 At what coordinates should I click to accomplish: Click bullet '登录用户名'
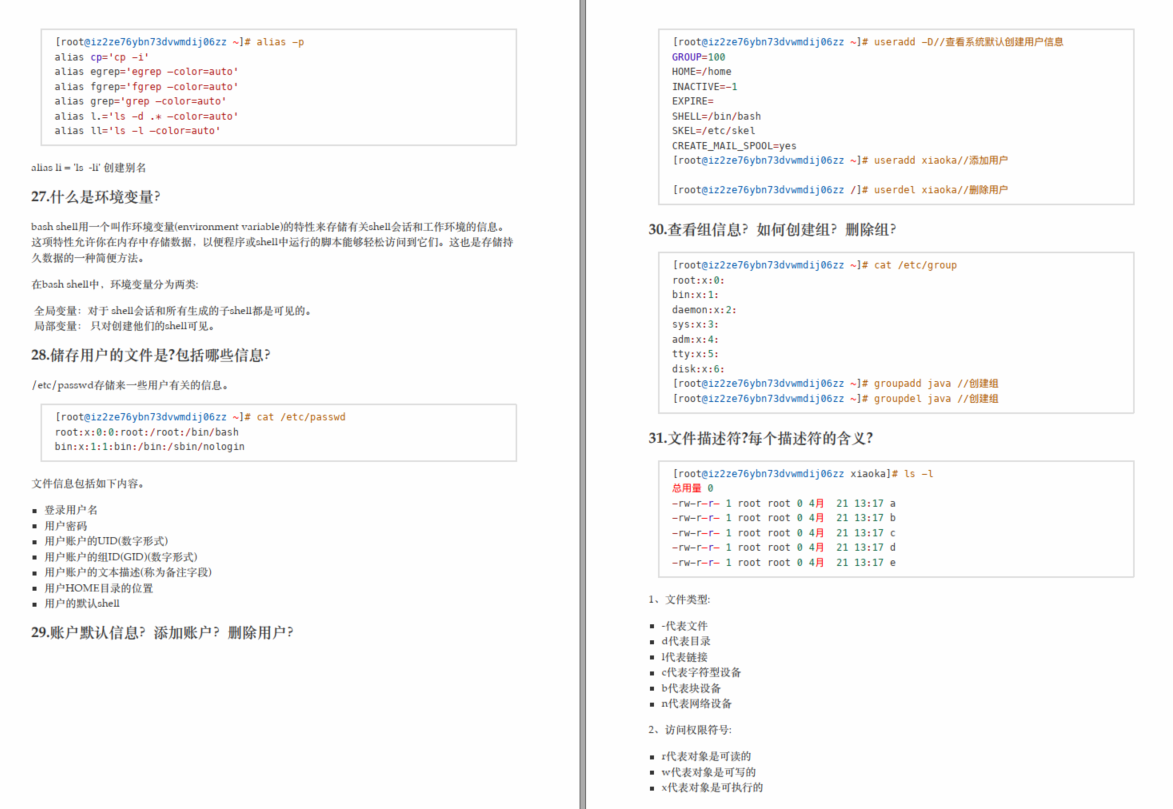pos(70,510)
